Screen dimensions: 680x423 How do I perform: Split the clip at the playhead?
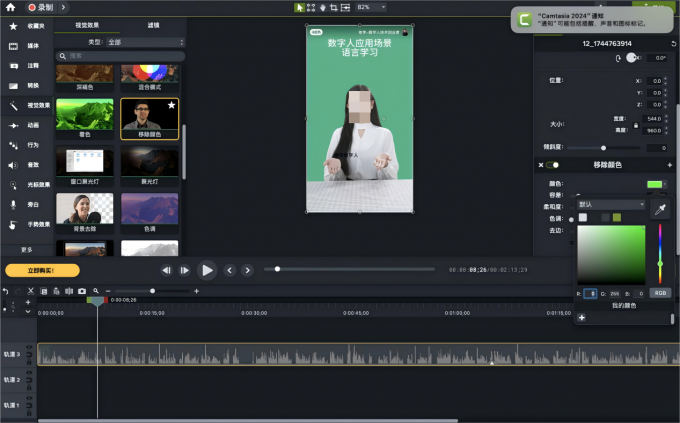click(69, 291)
